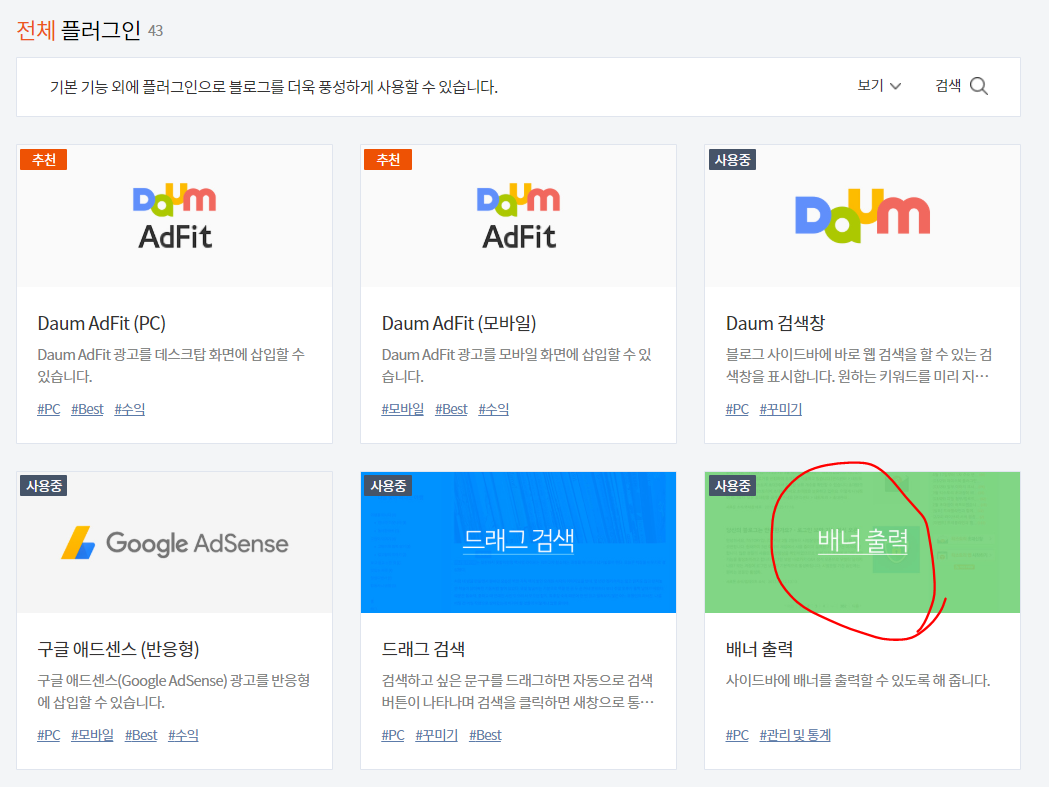Select #수익 tag under Daum AdFit (모바일)
This screenshot has height=787, width=1049.
click(x=494, y=409)
